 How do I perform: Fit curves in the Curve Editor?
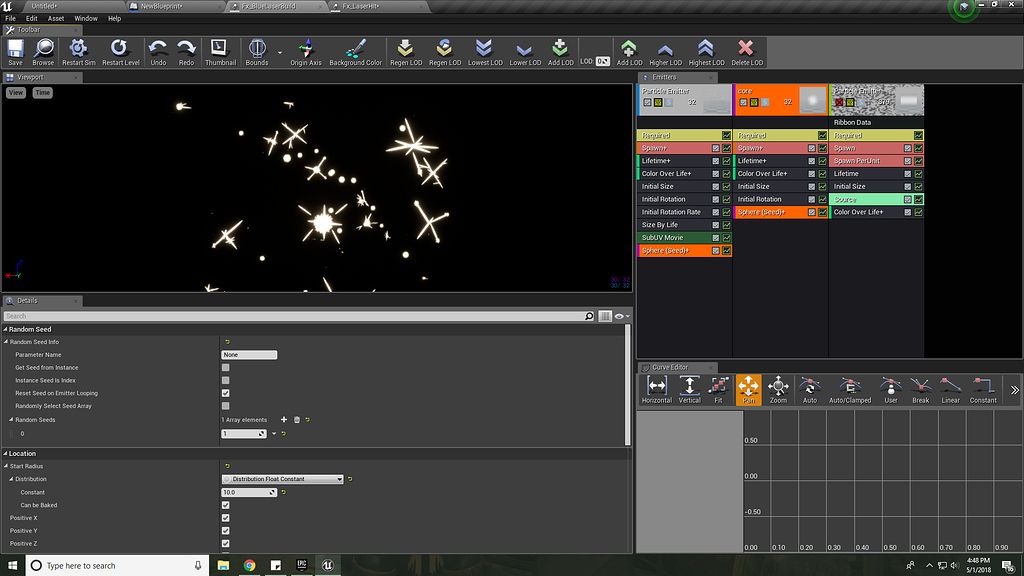click(x=721, y=389)
